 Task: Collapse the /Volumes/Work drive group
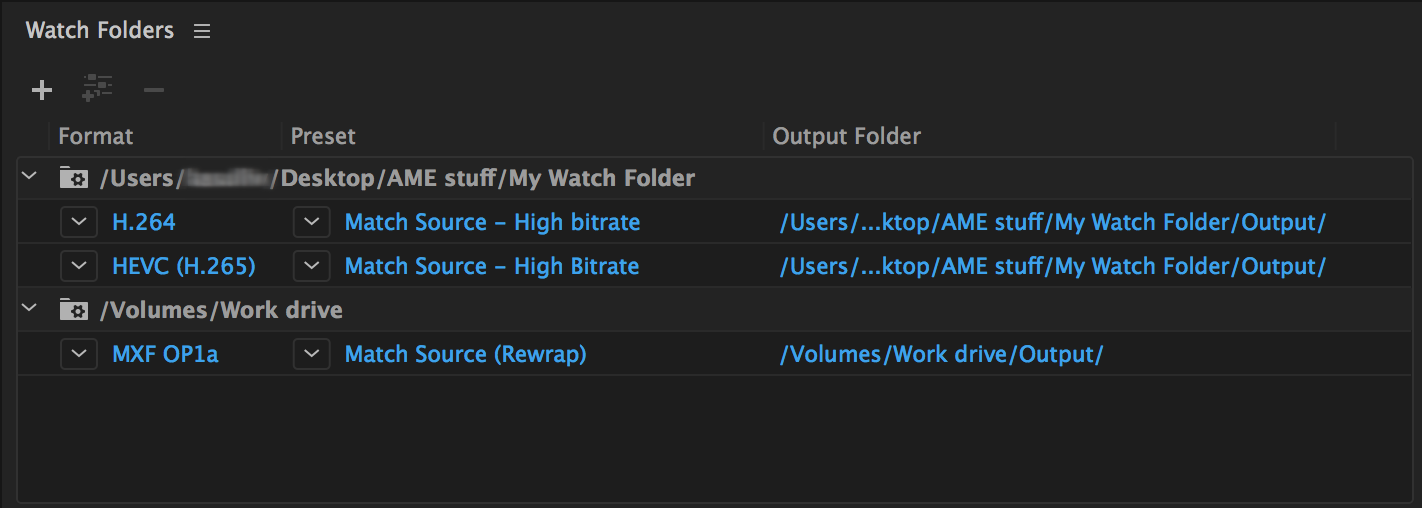[30, 310]
